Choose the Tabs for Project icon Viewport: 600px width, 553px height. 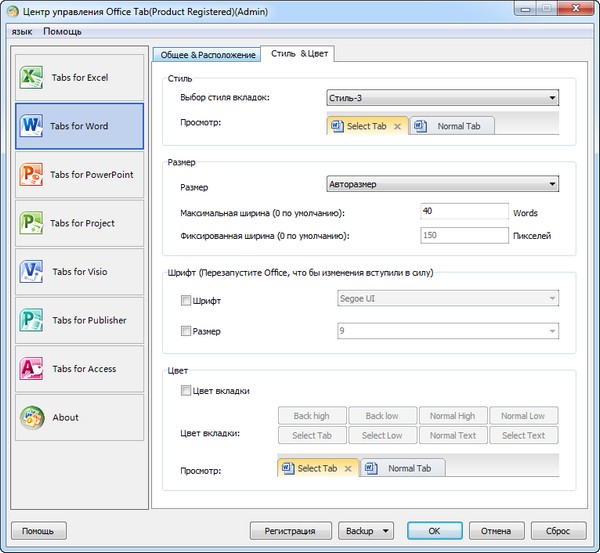click(x=32, y=224)
